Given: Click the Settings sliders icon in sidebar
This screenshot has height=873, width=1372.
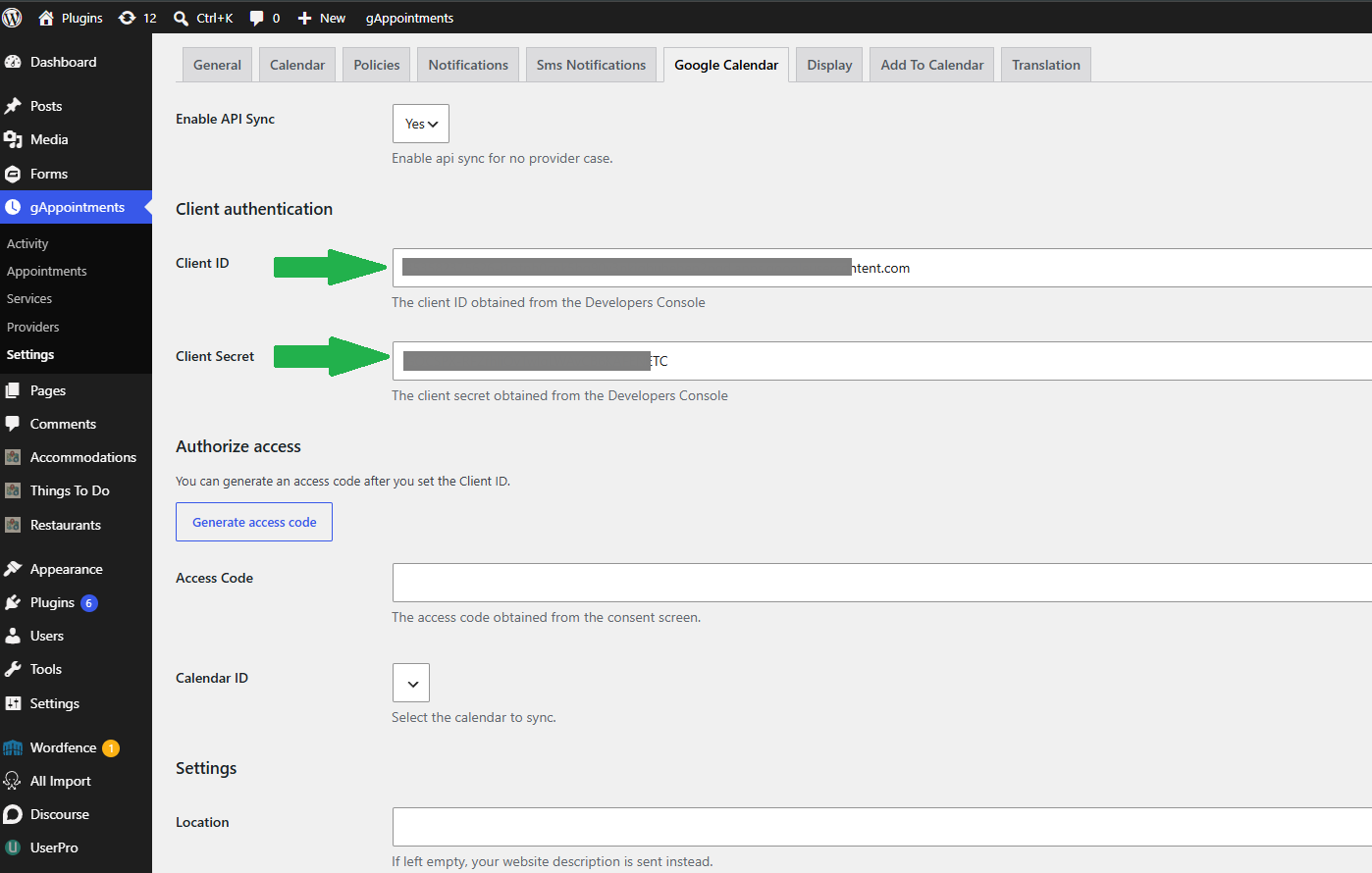Looking at the screenshot, I should (13, 703).
